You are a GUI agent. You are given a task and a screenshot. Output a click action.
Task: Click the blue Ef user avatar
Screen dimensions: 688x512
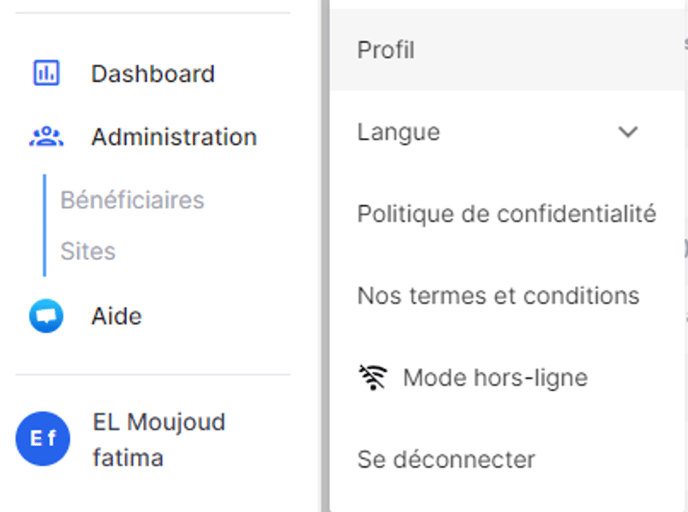(x=43, y=439)
